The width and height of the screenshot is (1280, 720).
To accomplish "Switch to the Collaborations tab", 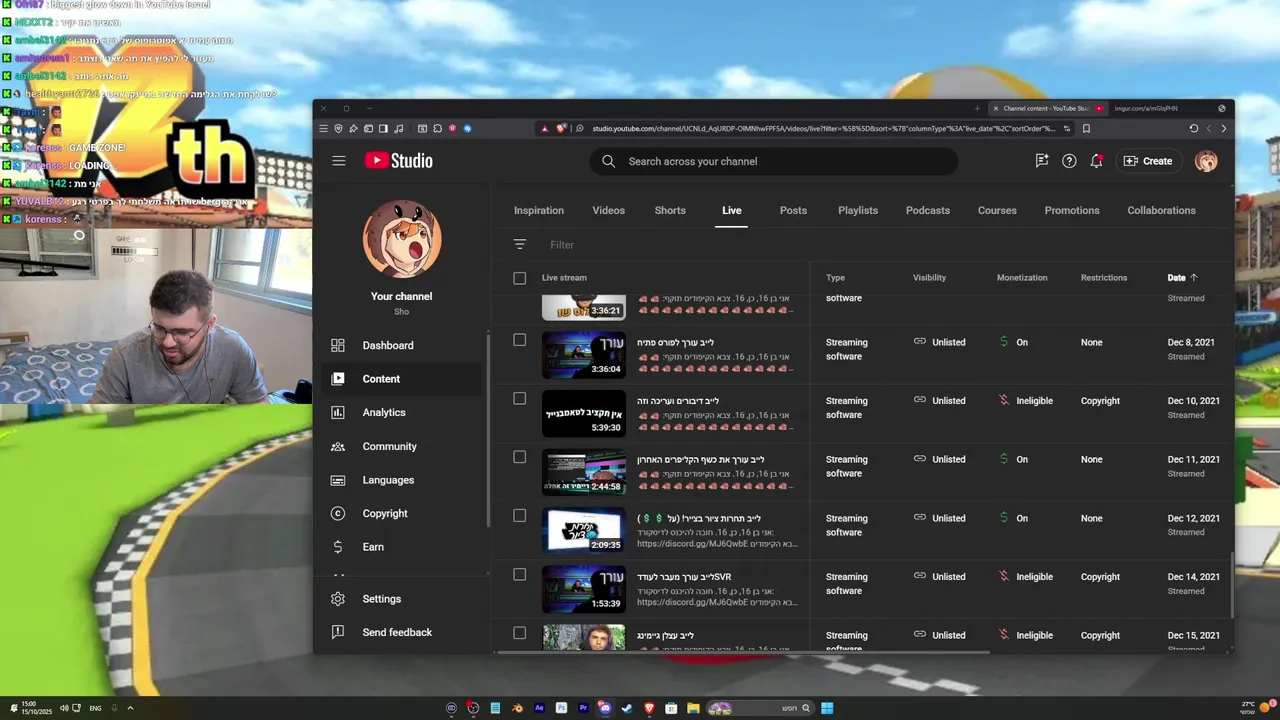I will pos(1161,210).
